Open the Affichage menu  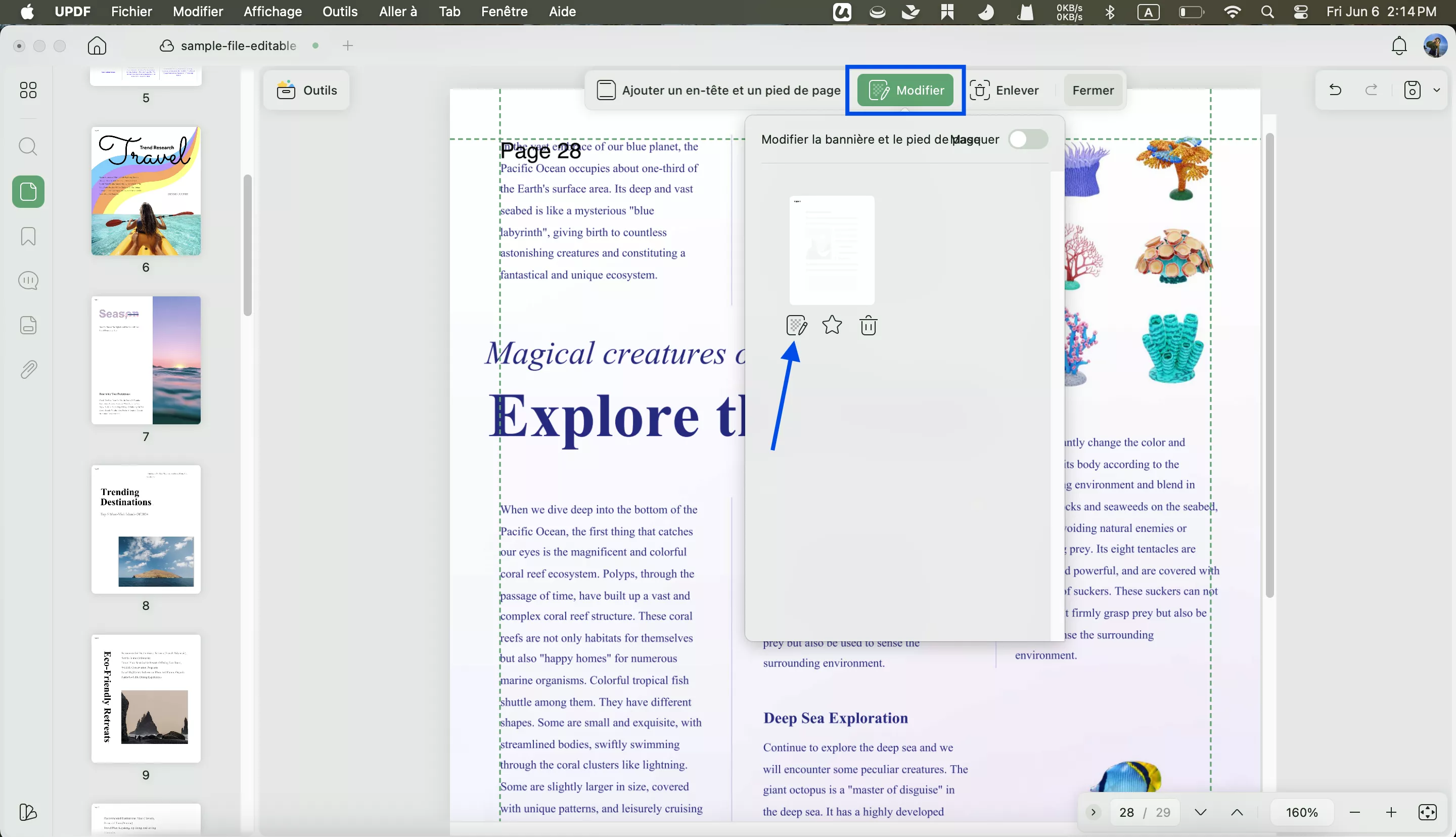272,12
